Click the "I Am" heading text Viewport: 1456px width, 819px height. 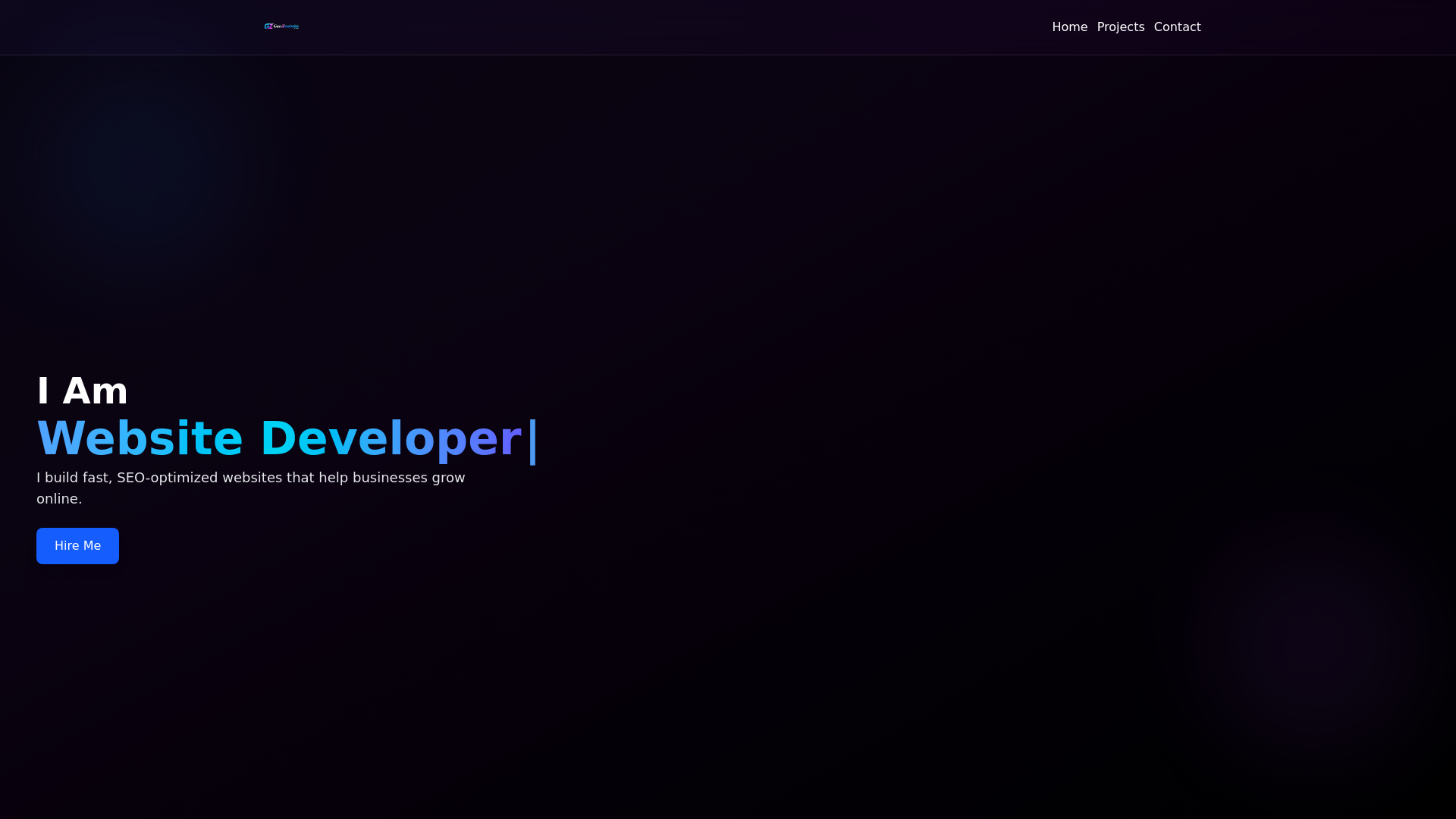(82, 391)
